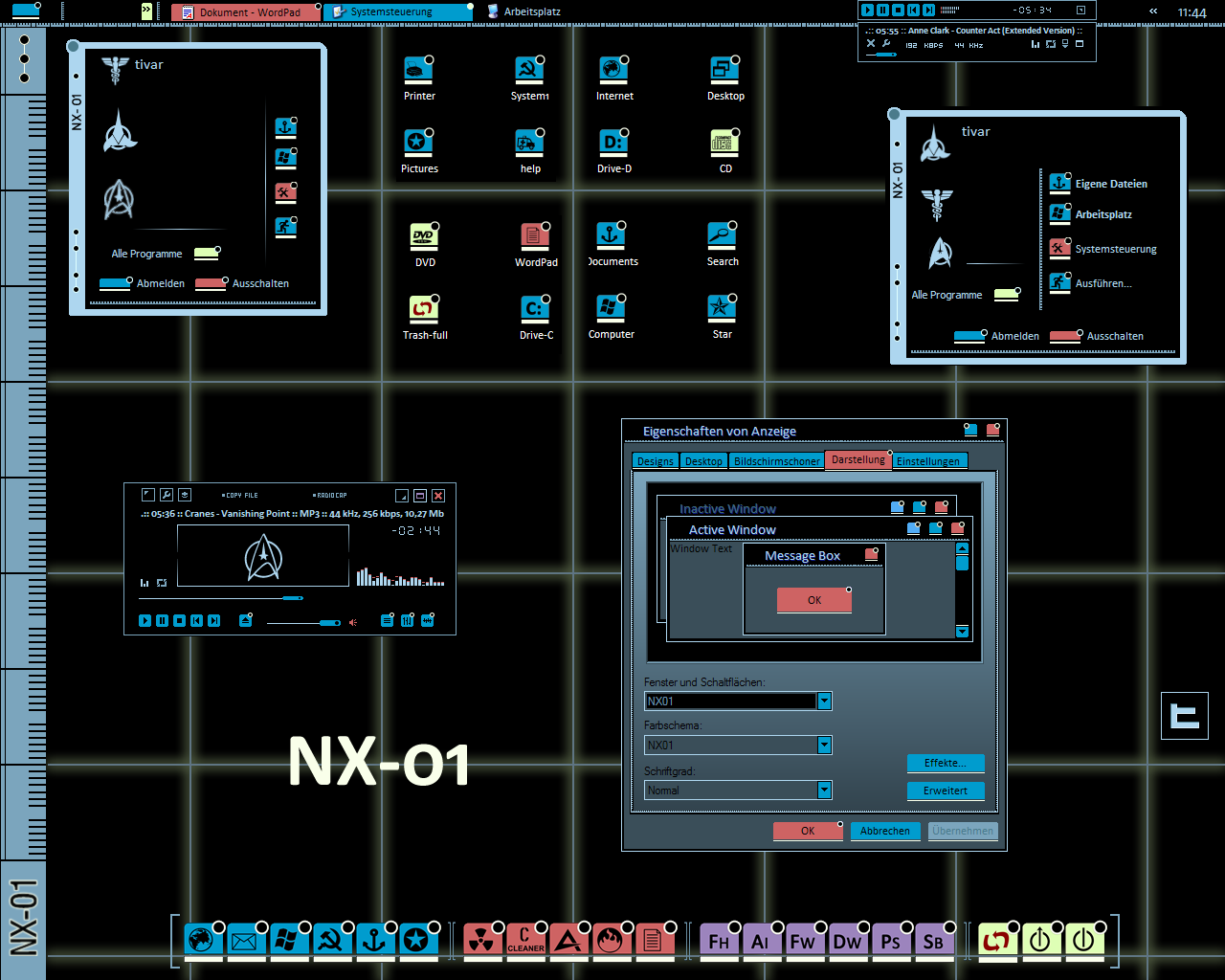This screenshot has width=1225, height=980.
Task: Click Ausschalten in the right start menu
Action: pos(1097,336)
